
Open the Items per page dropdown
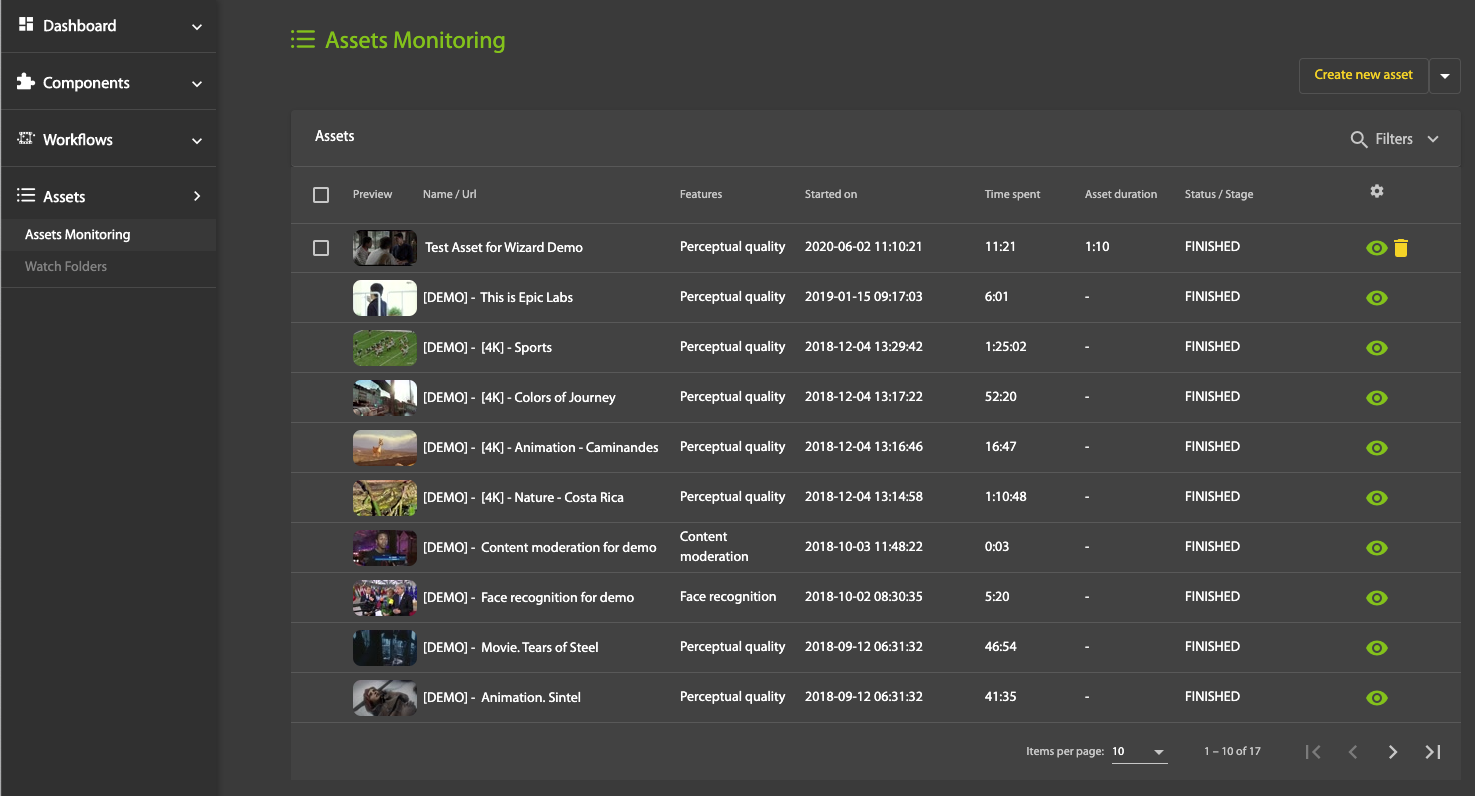[1139, 752]
